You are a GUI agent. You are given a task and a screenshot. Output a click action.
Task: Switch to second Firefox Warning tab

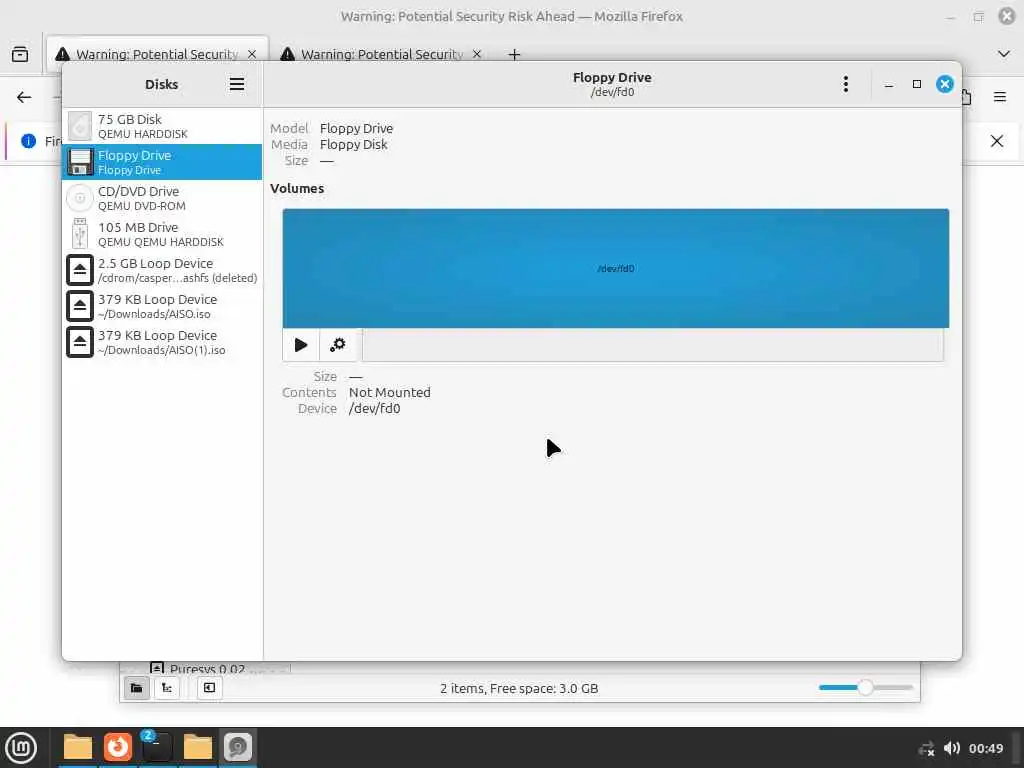pyautogui.click(x=381, y=54)
